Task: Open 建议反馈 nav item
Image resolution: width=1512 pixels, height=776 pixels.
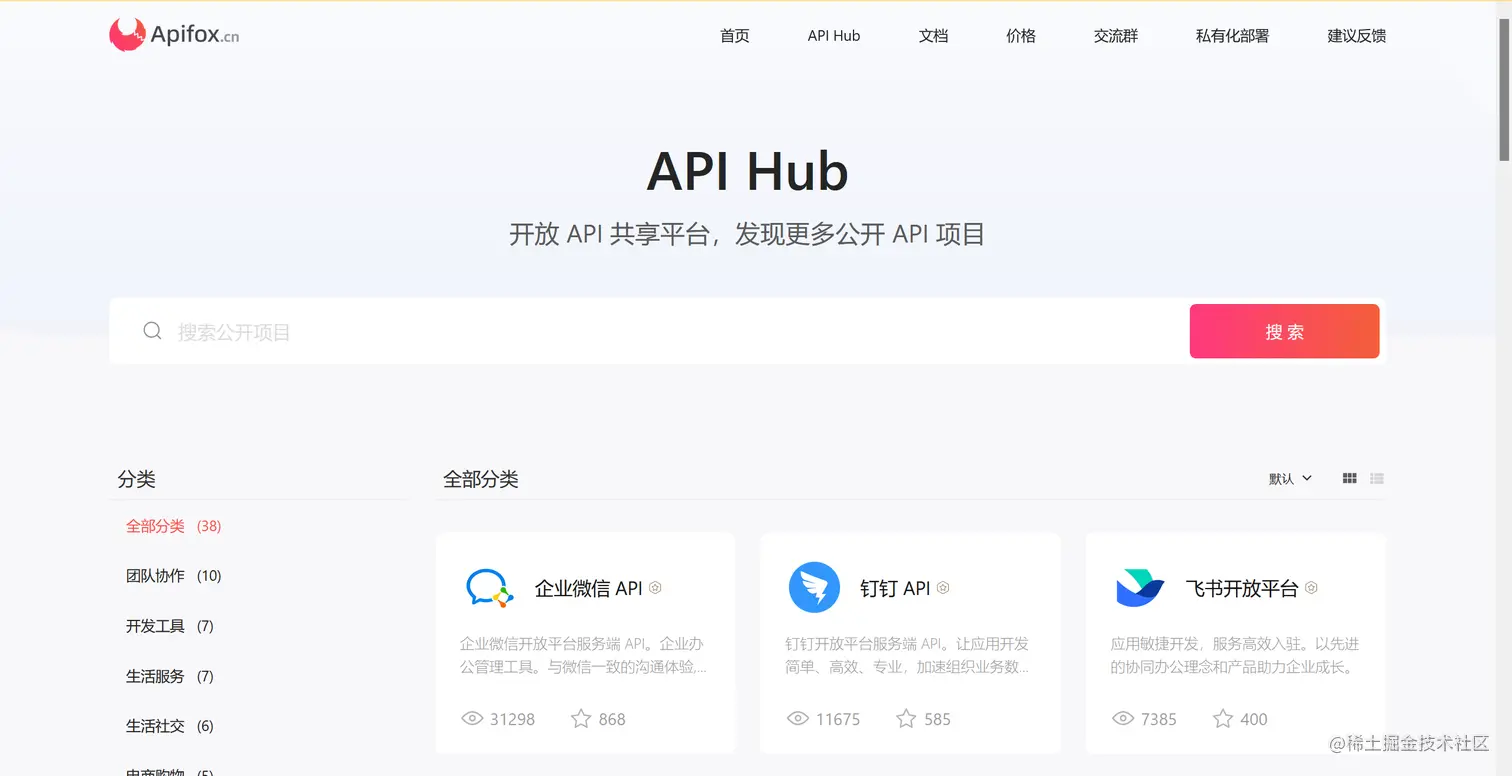Action: [x=1357, y=36]
